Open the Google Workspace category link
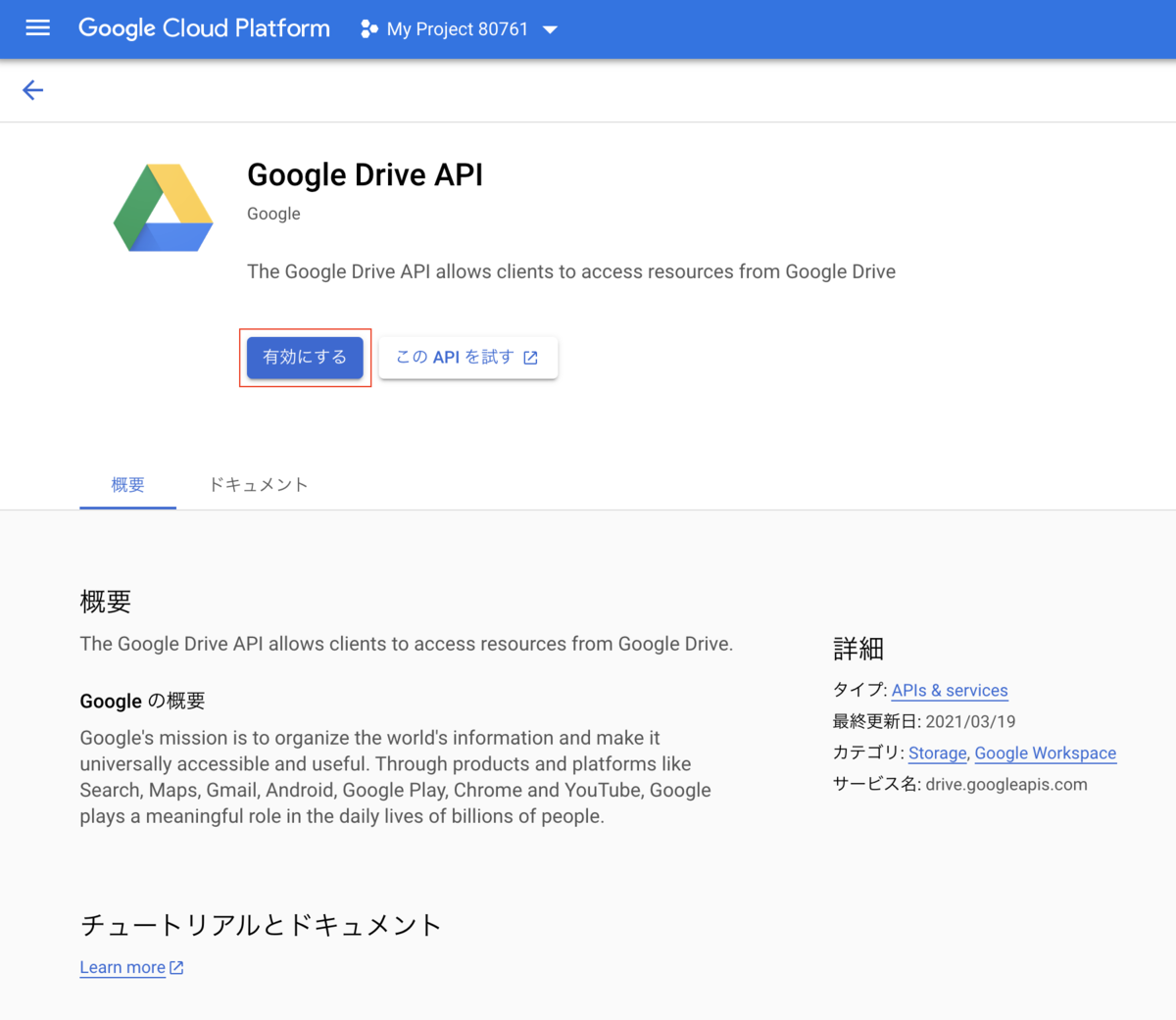The image size is (1176, 1020). 1045,753
